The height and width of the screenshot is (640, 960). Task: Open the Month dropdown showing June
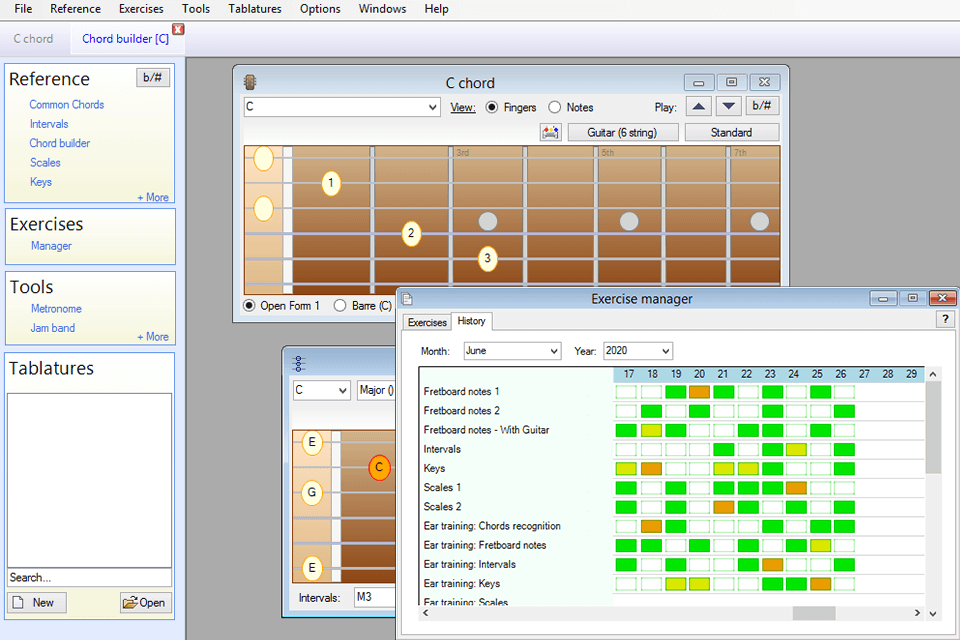click(511, 351)
